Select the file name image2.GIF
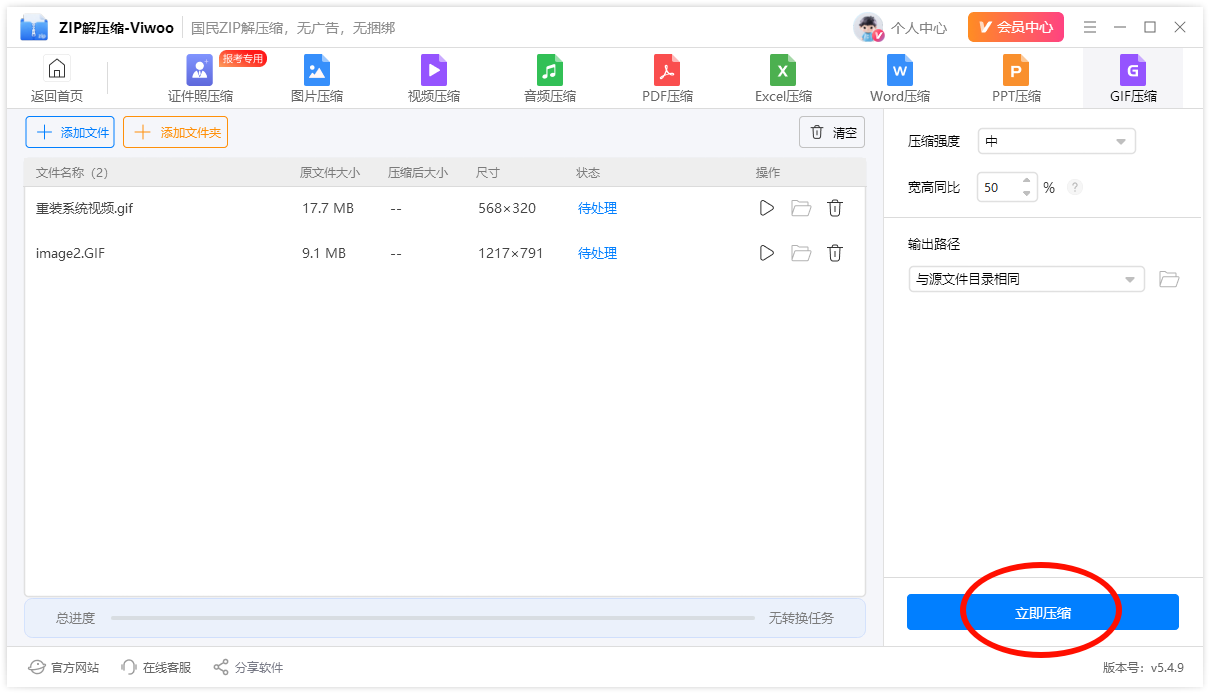Screen dimensions: 1210x694 [x=70, y=253]
